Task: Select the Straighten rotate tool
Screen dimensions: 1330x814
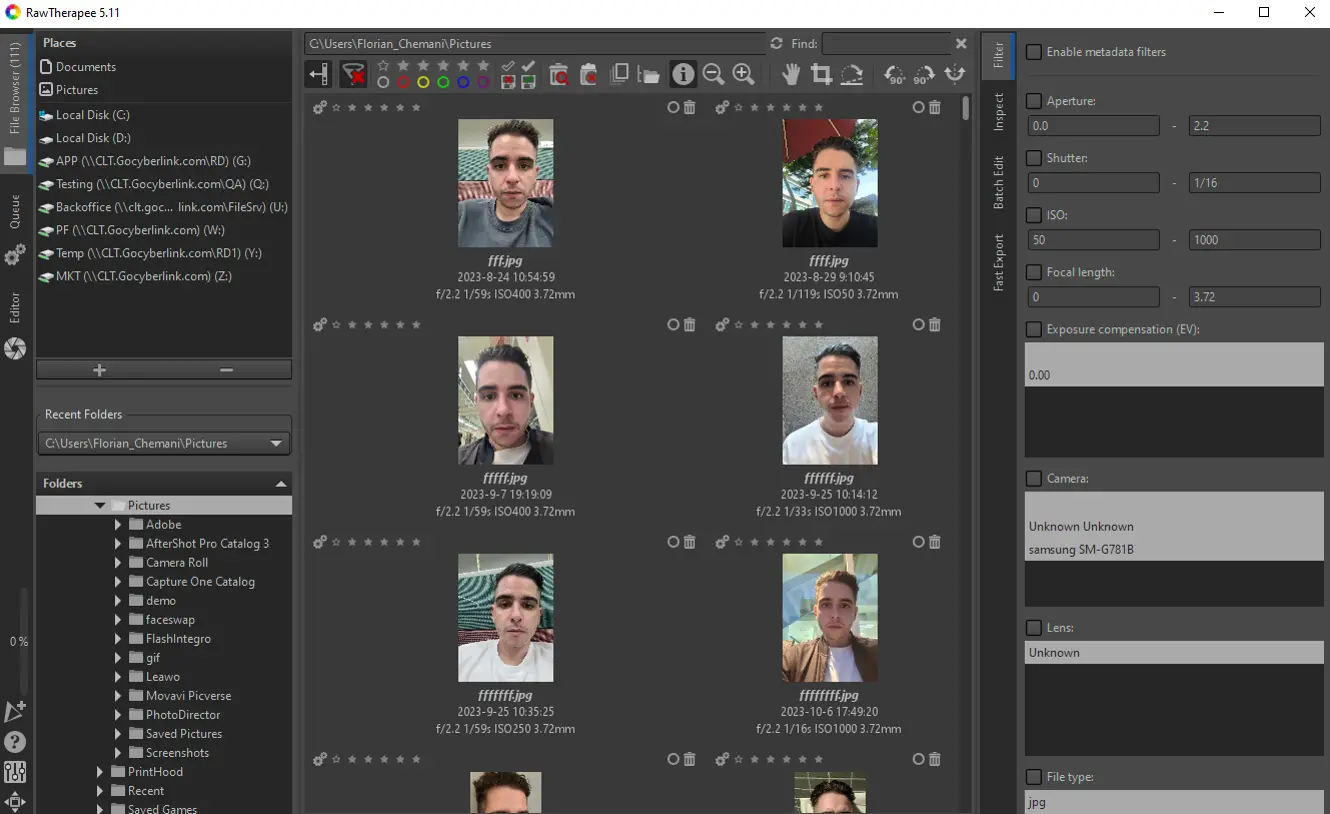Action: click(x=852, y=74)
